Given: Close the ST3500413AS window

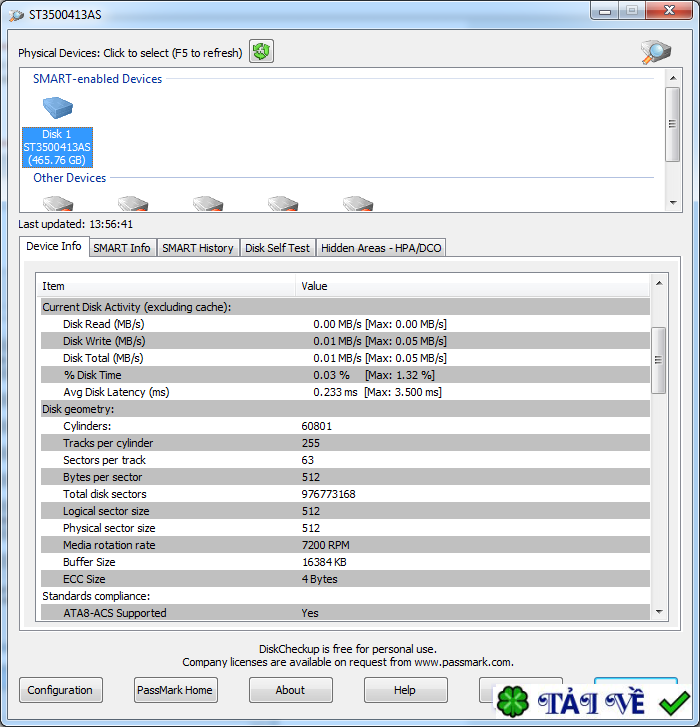Looking at the screenshot, I should point(669,11).
